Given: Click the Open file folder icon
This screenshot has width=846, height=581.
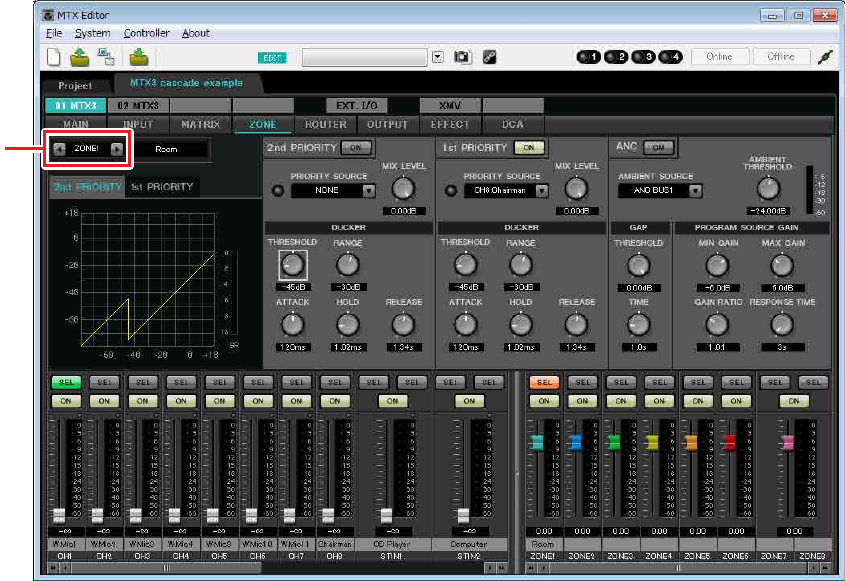Looking at the screenshot, I should [x=80, y=57].
